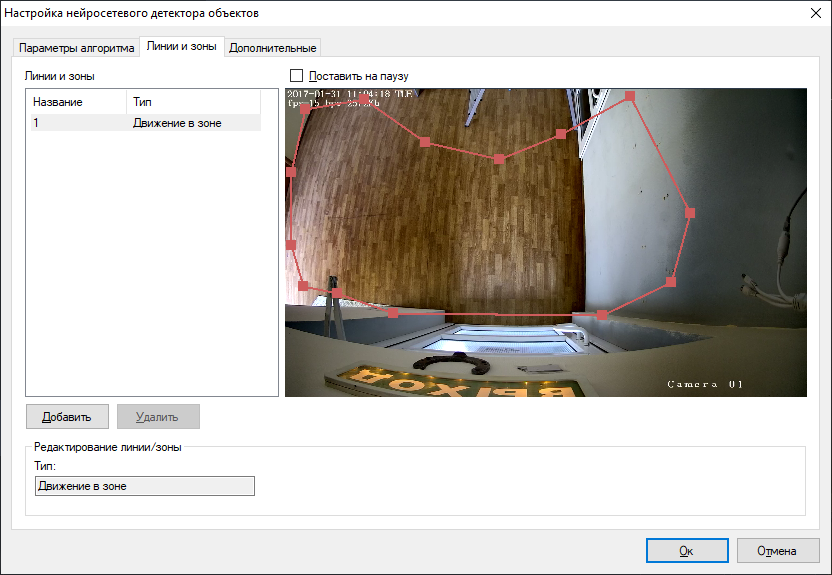
Task: Click the Camera 01 overlay label in the preview
Action: coord(706,384)
